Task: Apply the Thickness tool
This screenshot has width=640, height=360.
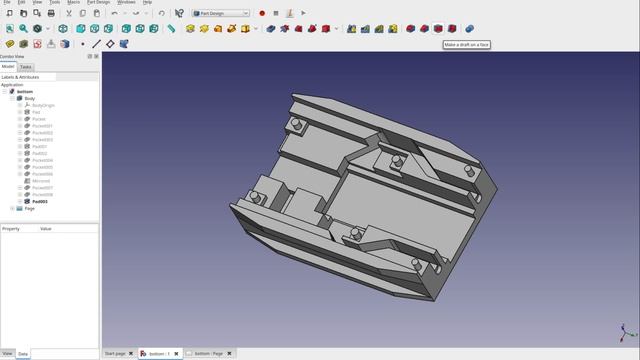Action: pos(452,29)
